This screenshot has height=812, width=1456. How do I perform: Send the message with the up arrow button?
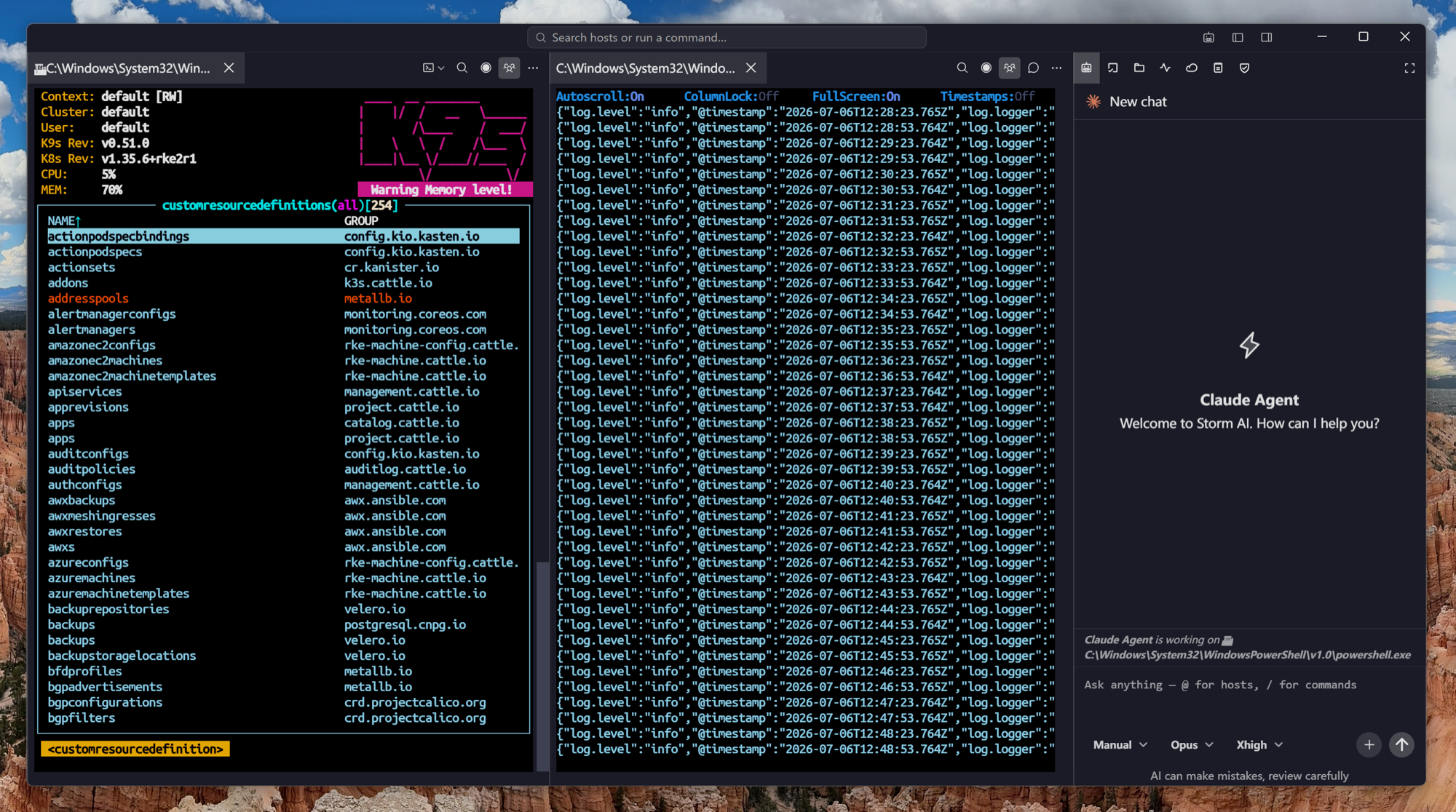[1401, 744]
